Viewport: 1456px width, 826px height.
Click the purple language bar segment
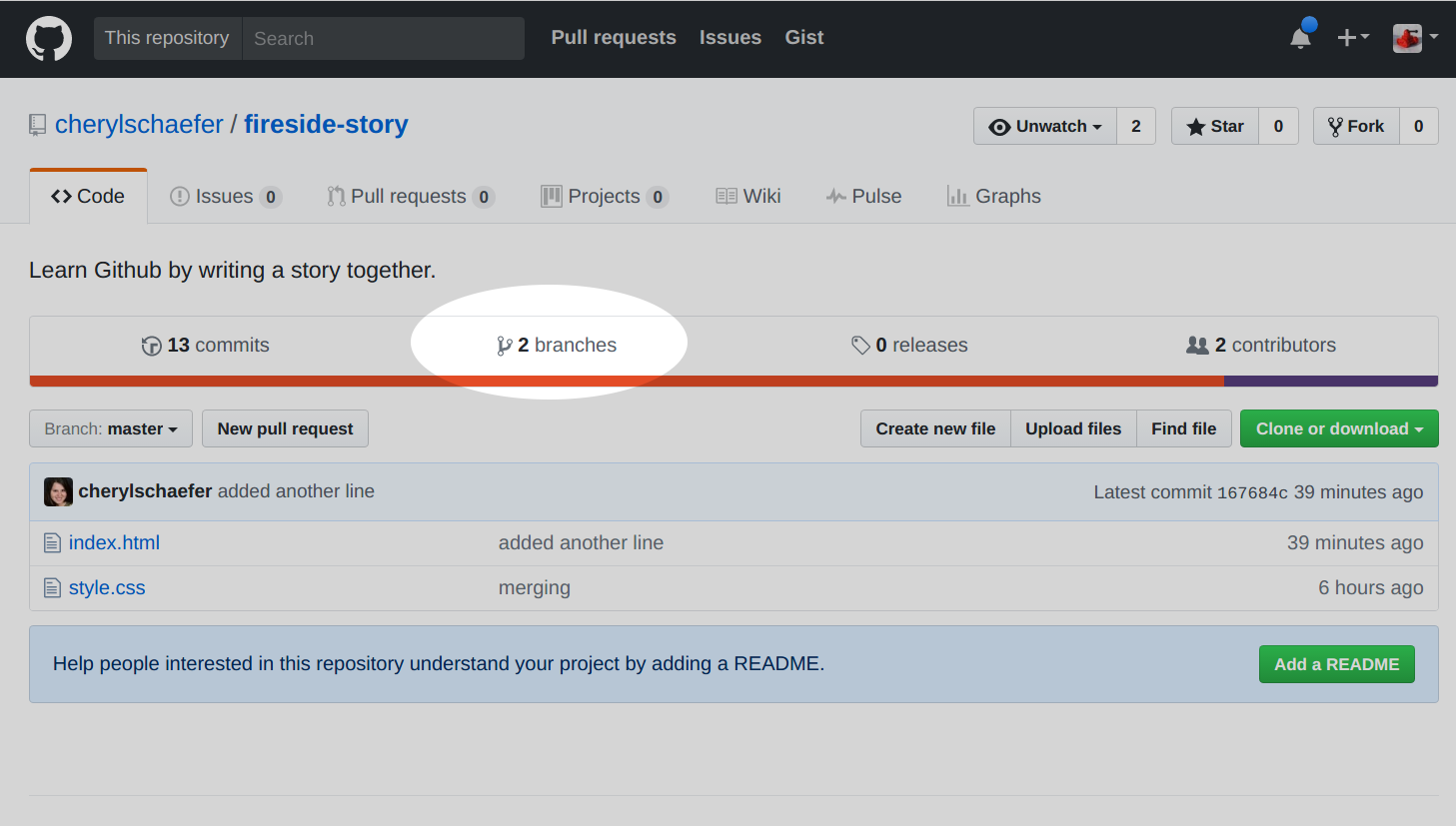(x=1331, y=382)
